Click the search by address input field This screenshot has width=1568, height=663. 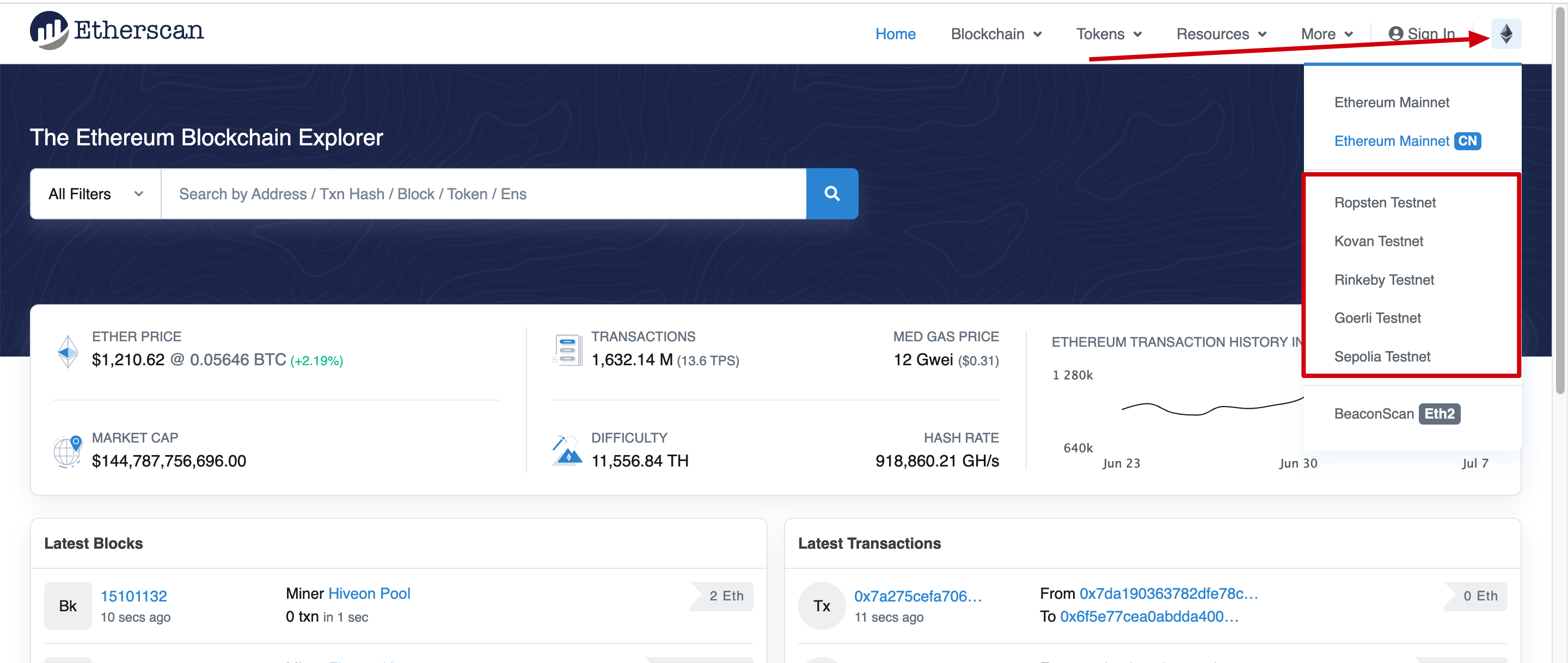coord(483,194)
